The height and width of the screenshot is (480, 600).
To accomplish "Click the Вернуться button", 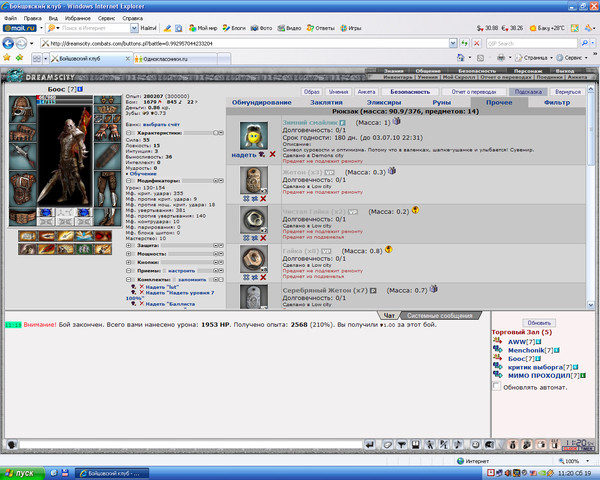I will (568, 92).
